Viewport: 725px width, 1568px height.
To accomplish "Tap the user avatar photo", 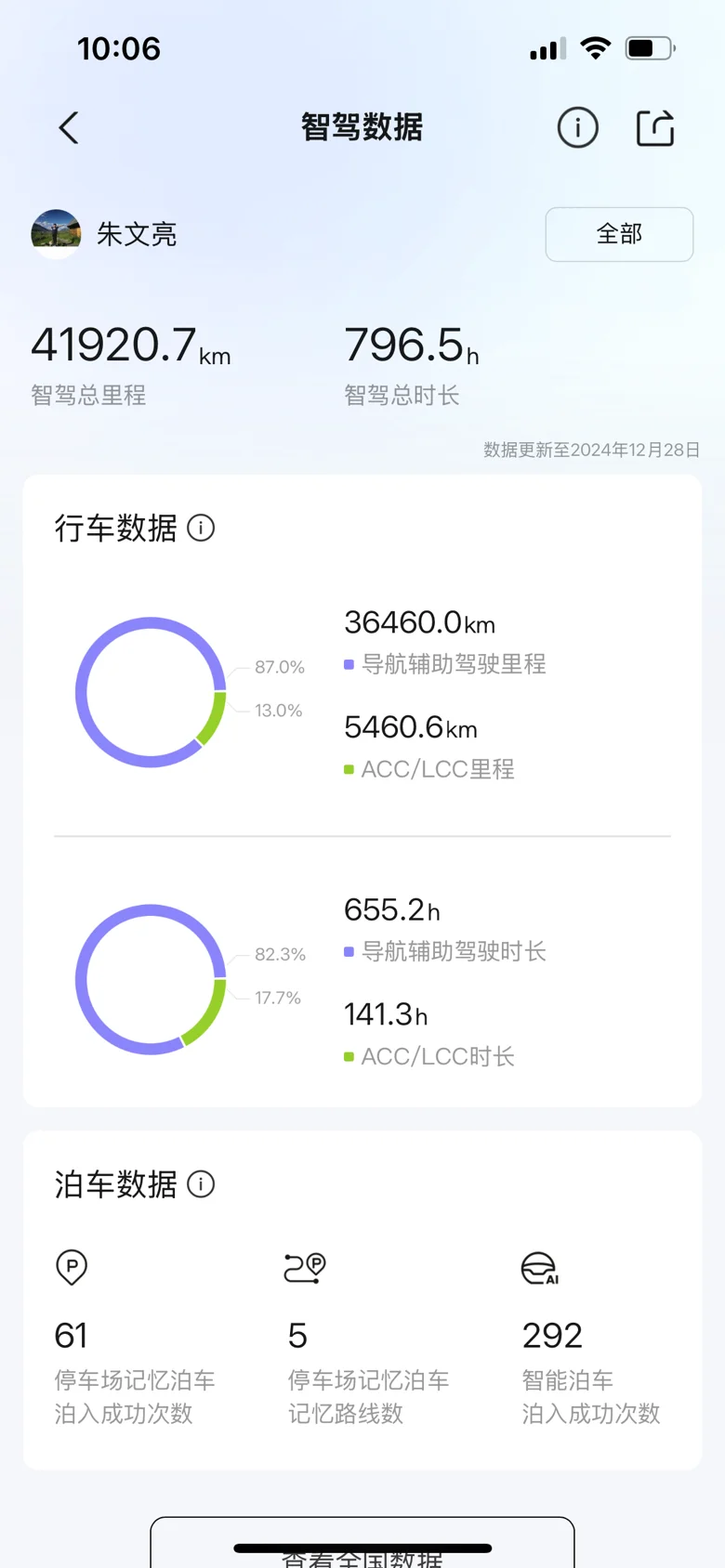I will (x=56, y=234).
